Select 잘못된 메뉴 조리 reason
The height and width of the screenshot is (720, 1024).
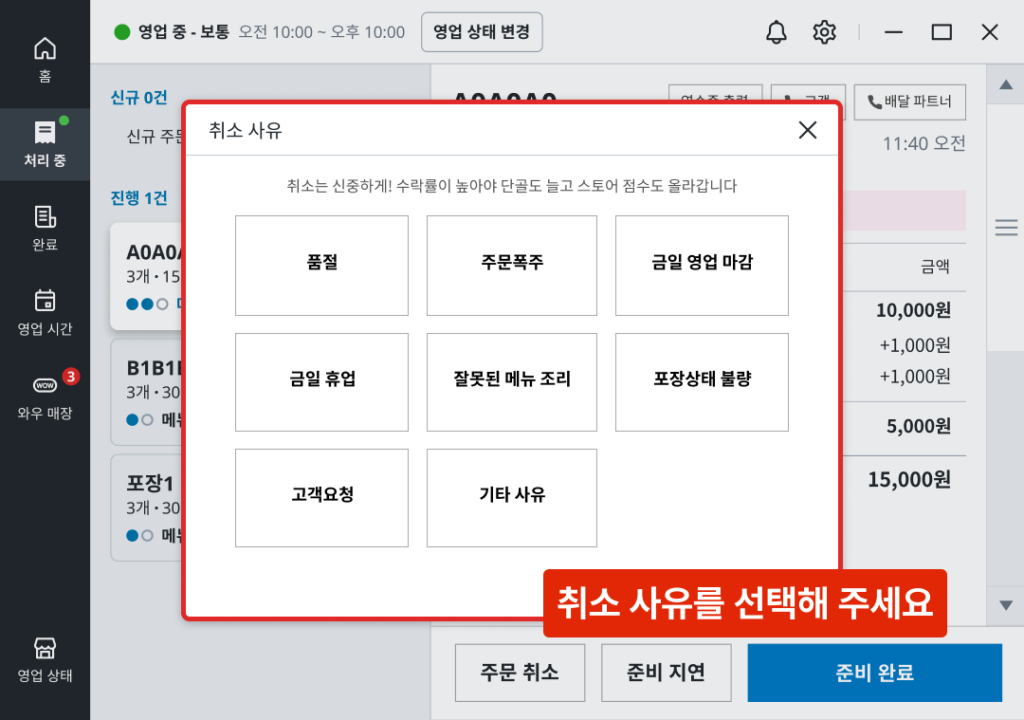pyautogui.click(x=512, y=382)
